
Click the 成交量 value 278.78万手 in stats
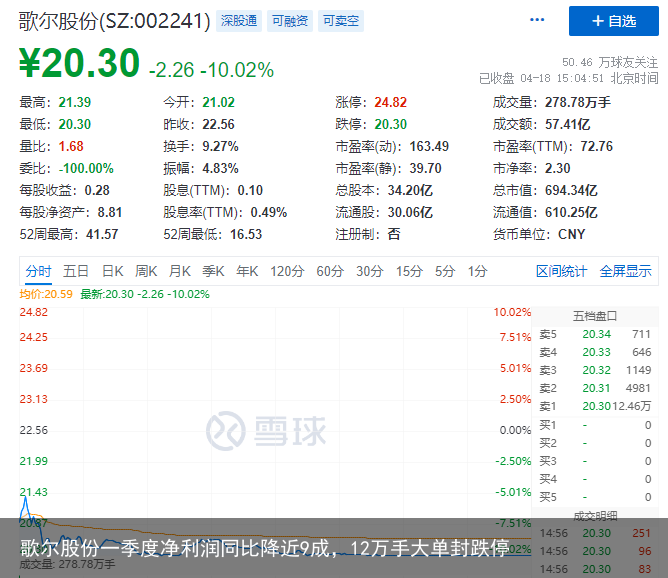pos(578,102)
